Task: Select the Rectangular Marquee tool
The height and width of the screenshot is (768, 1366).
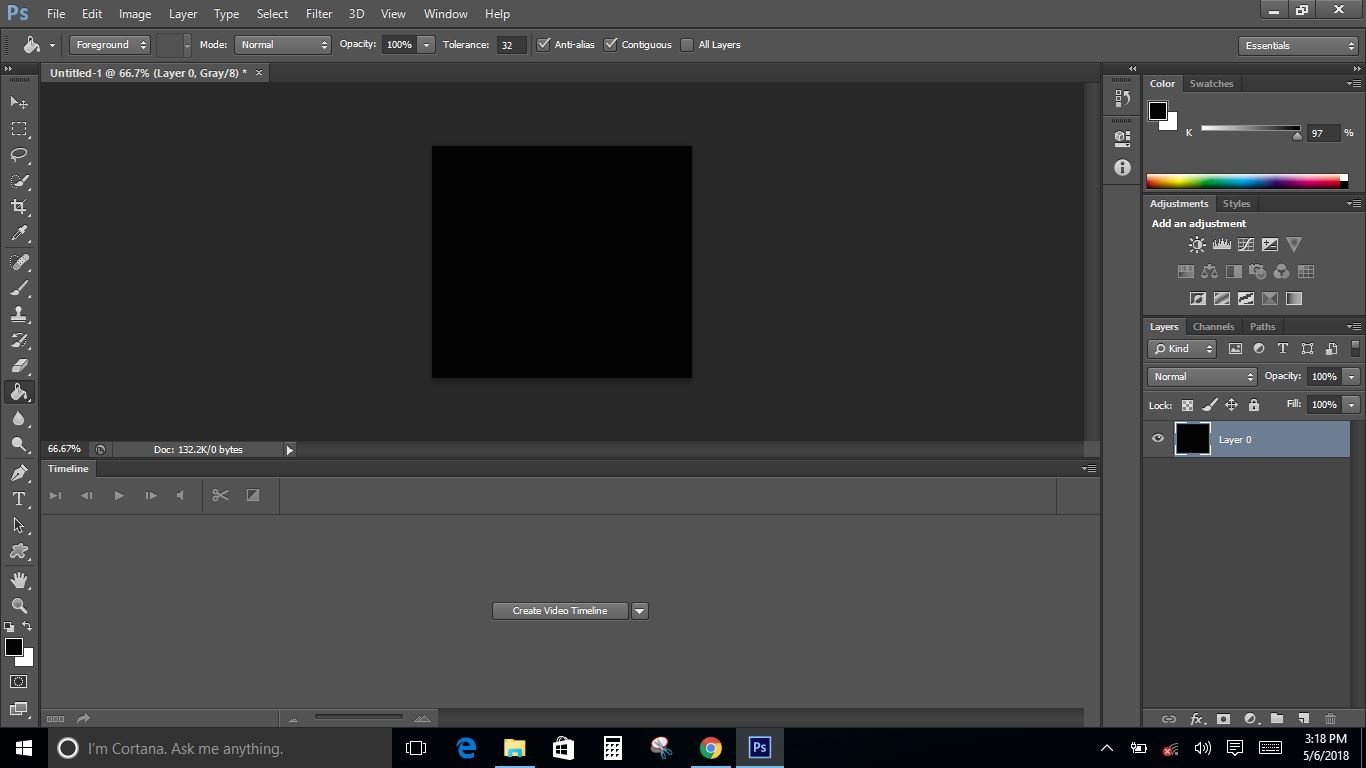Action: click(19, 129)
